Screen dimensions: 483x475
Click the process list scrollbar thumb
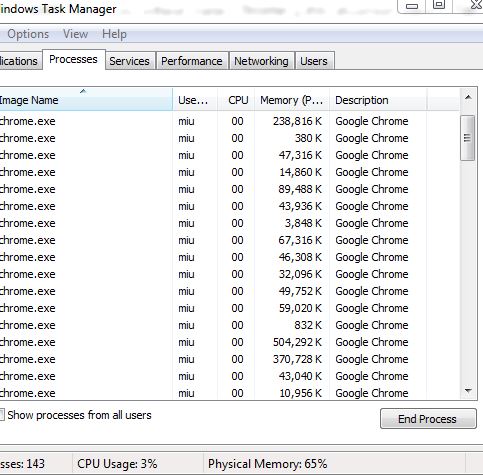468,138
